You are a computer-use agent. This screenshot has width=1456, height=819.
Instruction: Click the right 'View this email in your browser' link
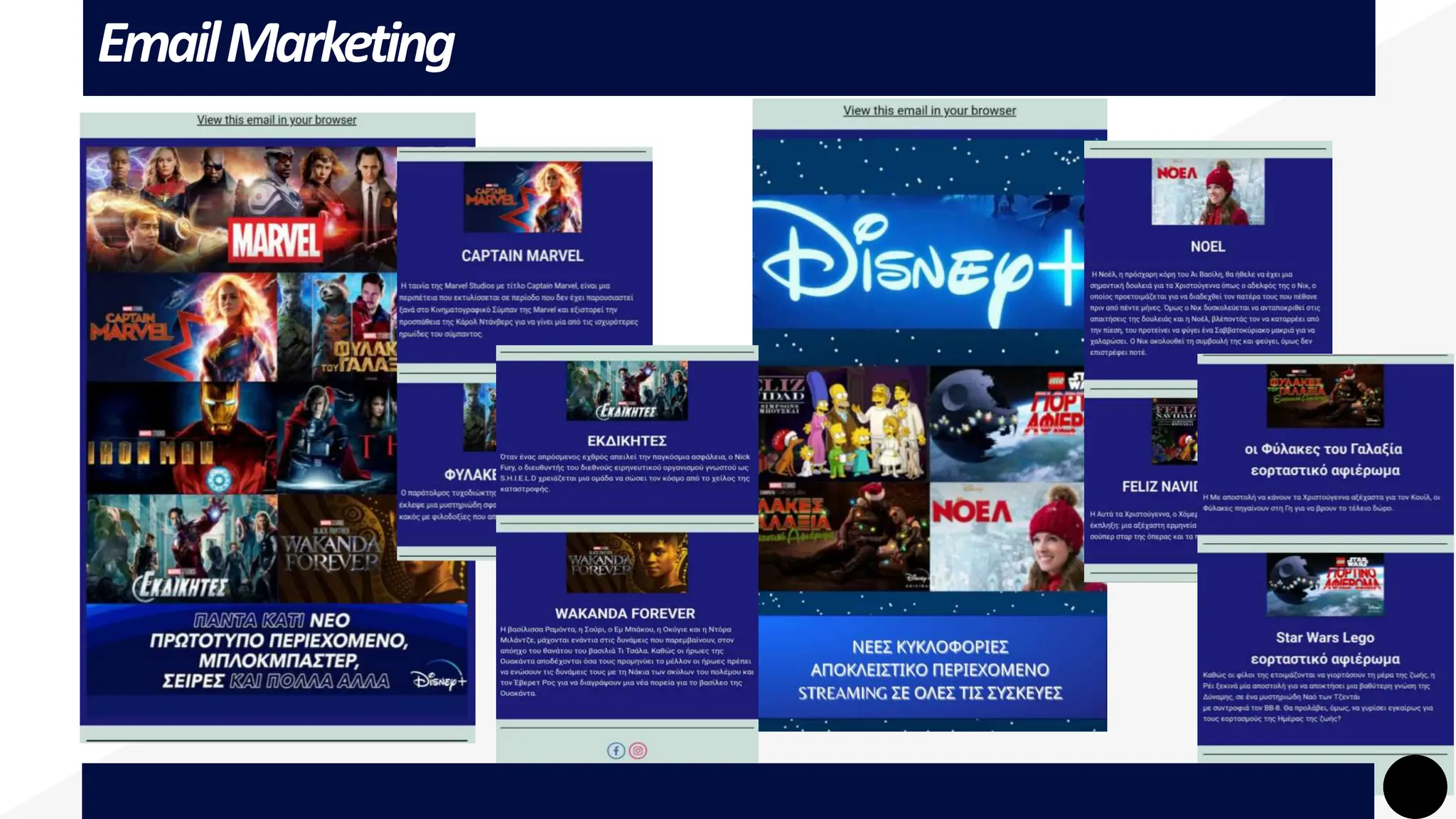[929, 111]
